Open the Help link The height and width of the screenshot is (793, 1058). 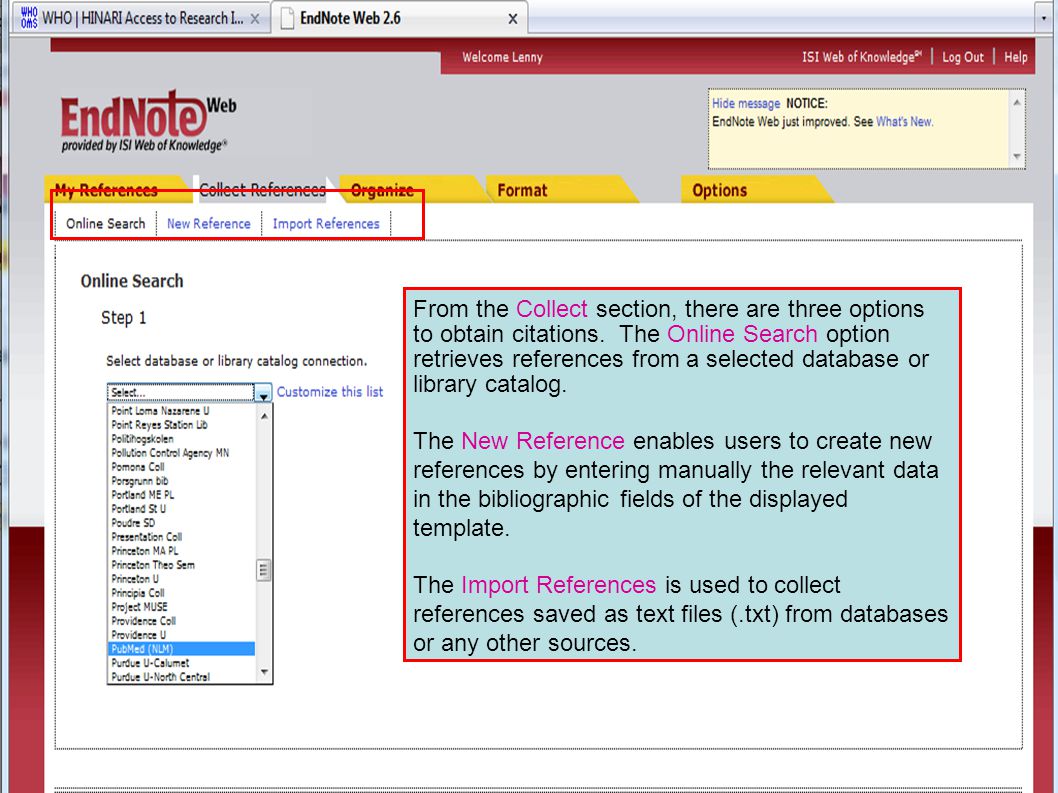click(x=1015, y=57)
